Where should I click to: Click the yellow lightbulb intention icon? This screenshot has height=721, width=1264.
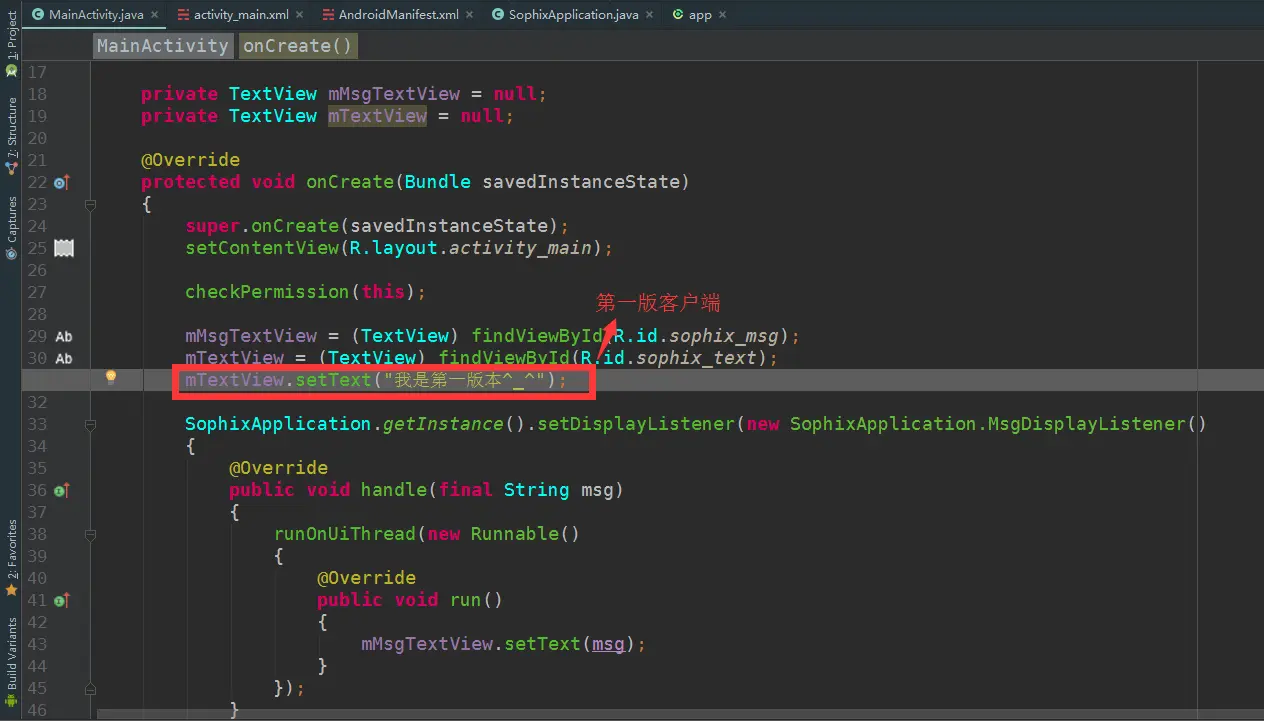click(111, 377)
